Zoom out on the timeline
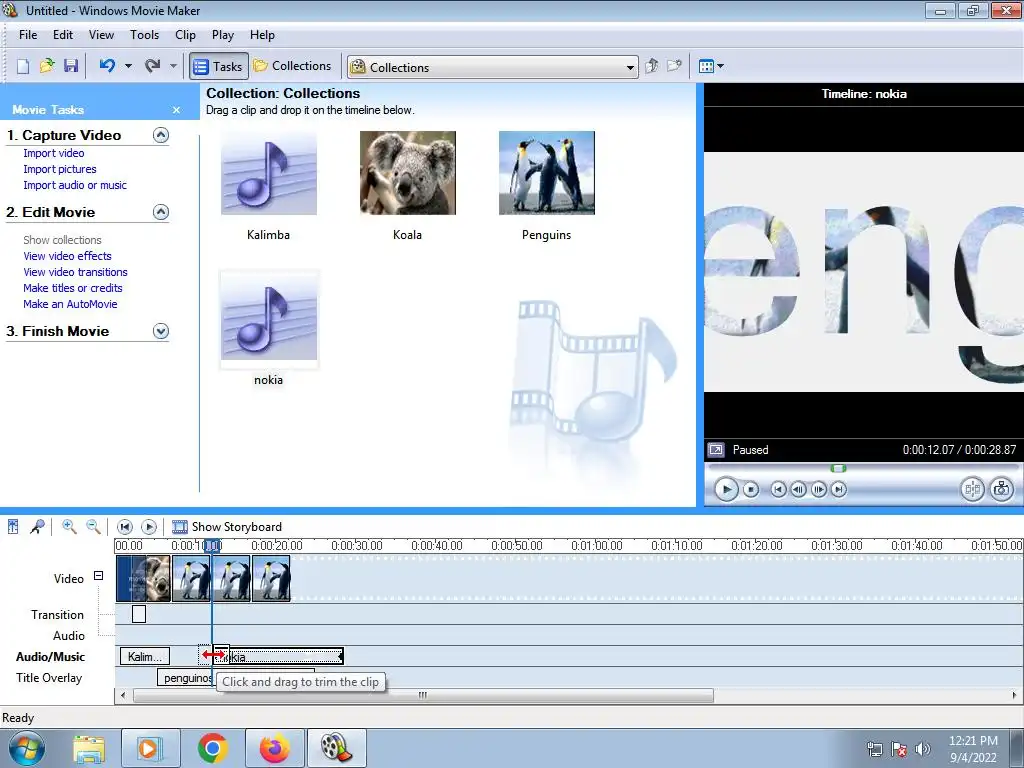The height and width of the screenshot is (768, 1024). [x=93, y=527]
